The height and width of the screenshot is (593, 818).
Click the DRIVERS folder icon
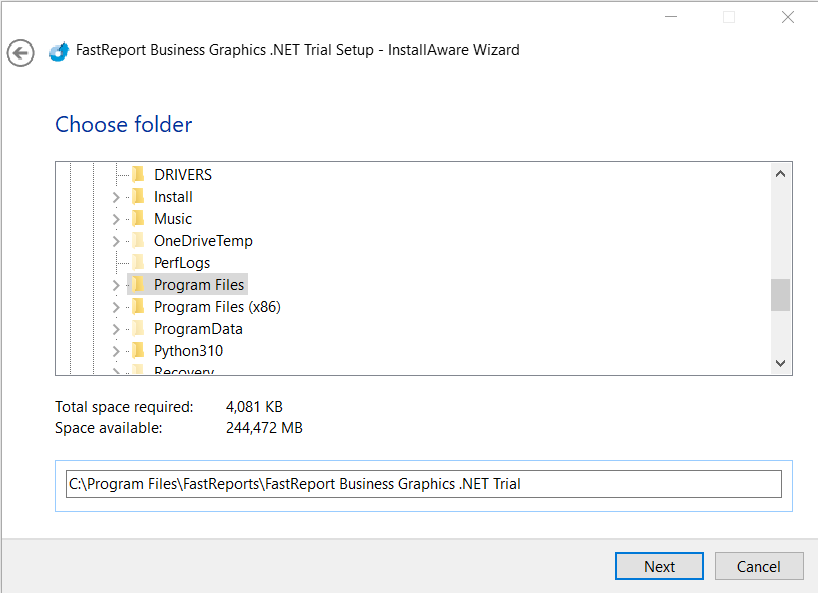click(138, 174)
